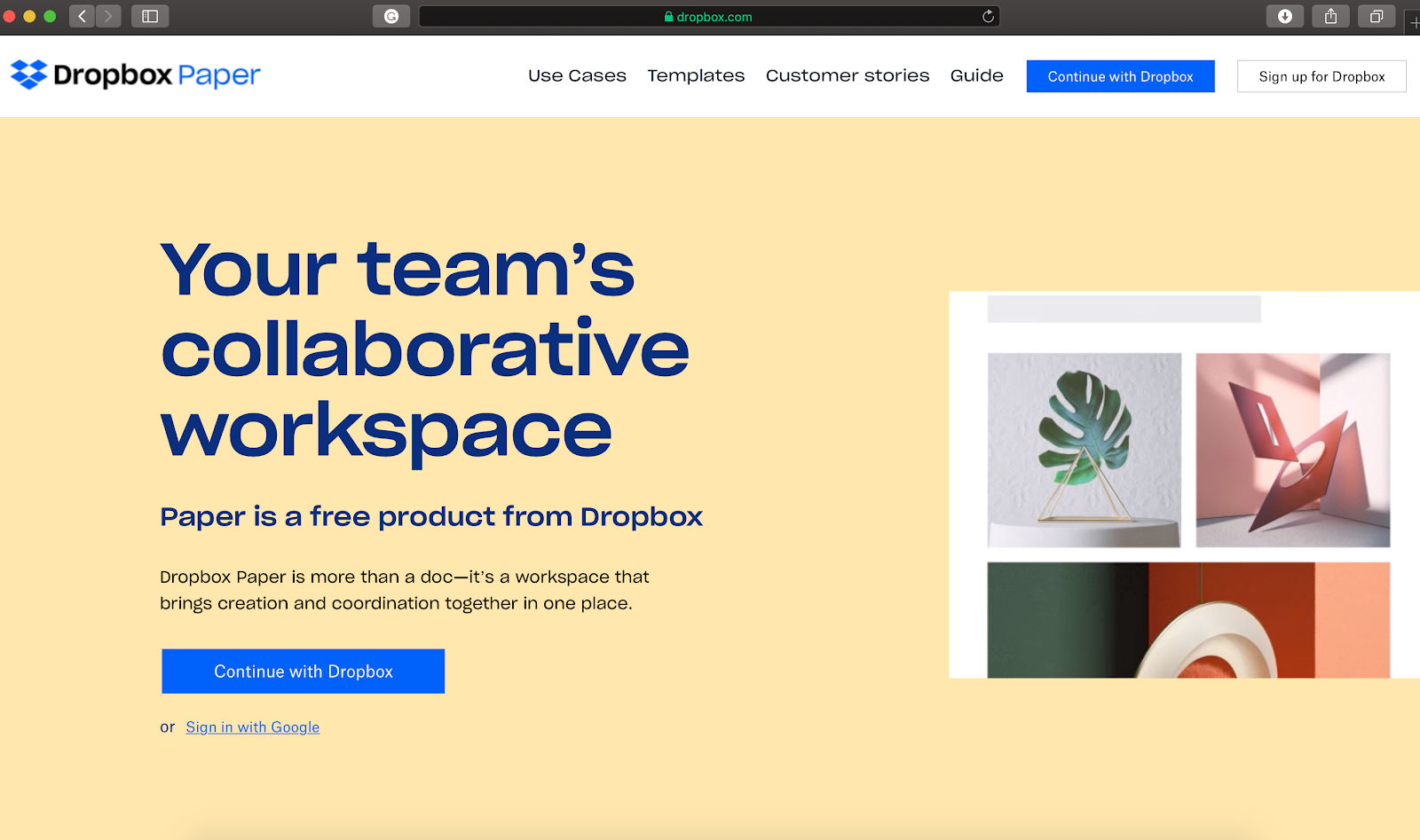Screen dimensions: 1420x840
Task: Click the monstera leaf image thumbnail
Action: [1085, 450]
